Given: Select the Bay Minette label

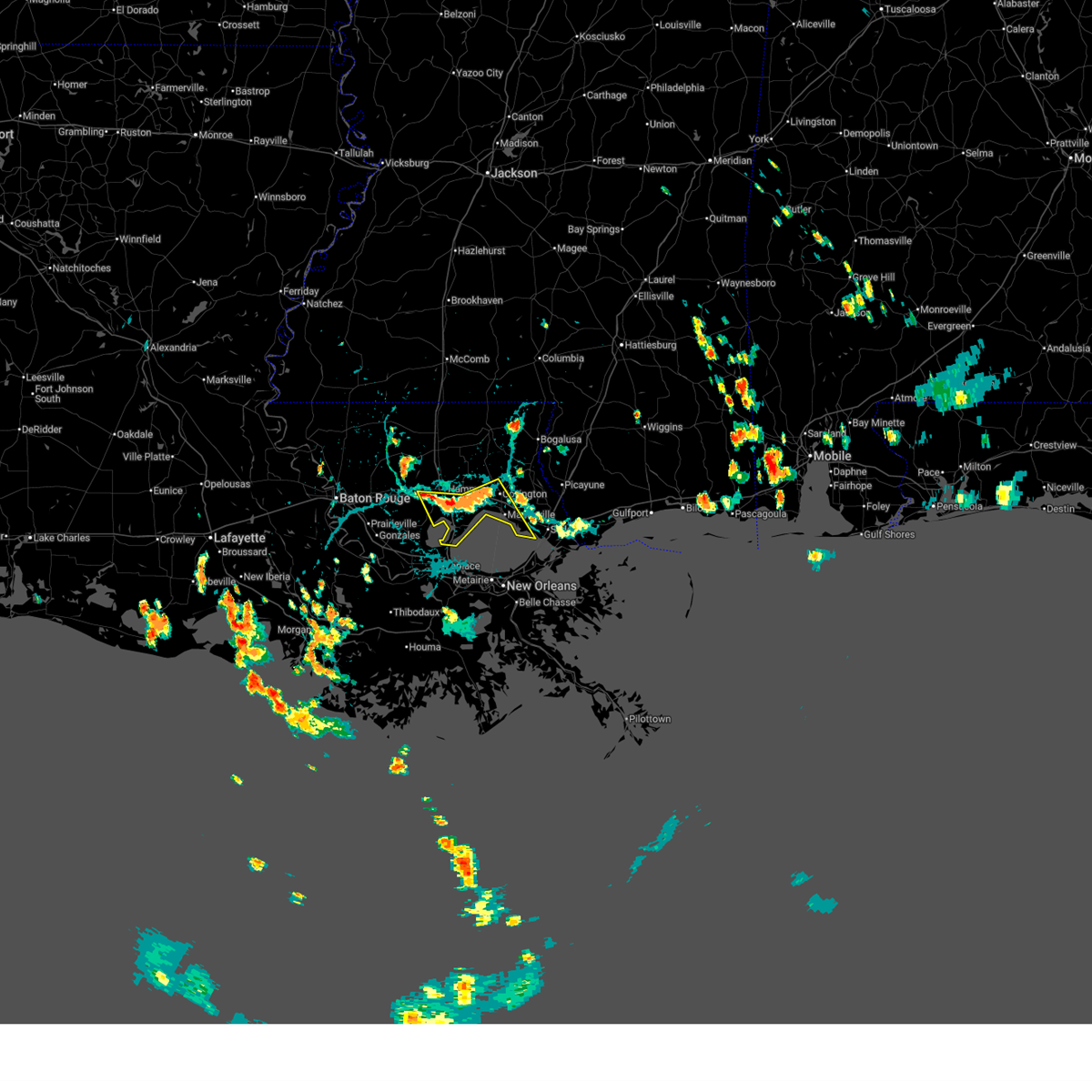Looking at the screenshot, I should coord(879,423).
